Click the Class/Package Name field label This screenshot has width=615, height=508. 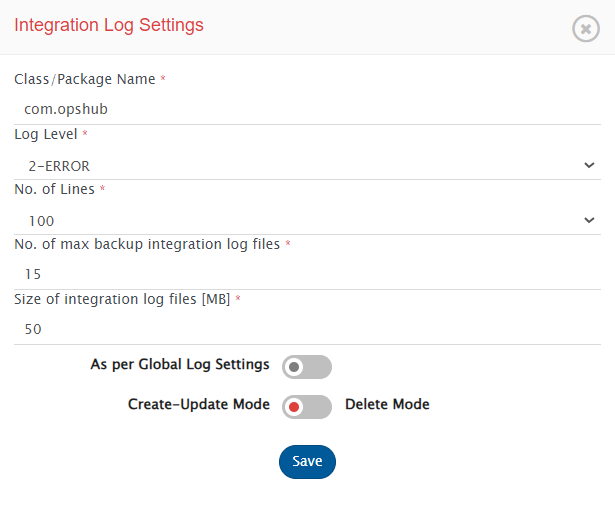(85, 79)
